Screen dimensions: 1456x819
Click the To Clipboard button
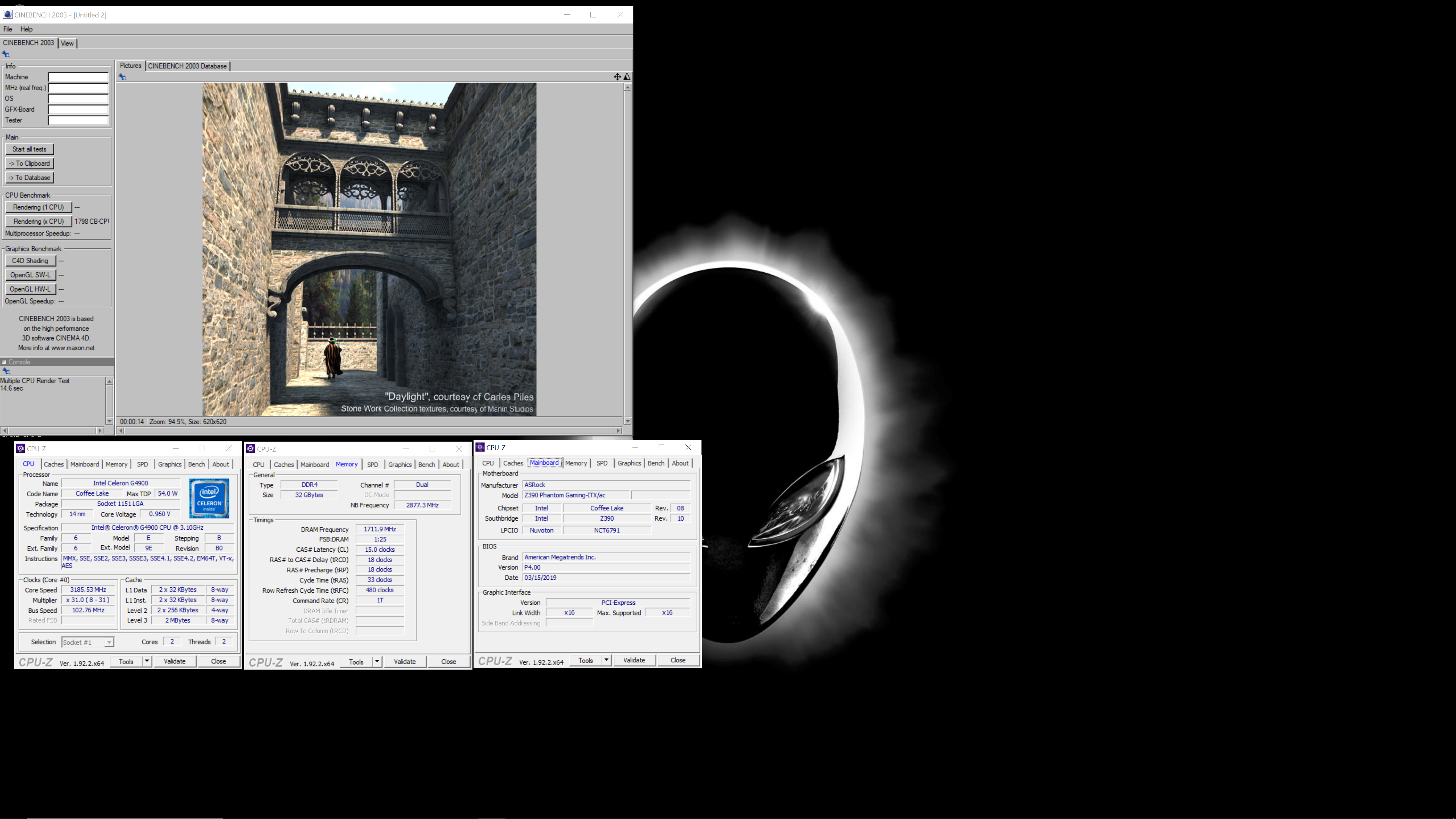pos(30,163)
